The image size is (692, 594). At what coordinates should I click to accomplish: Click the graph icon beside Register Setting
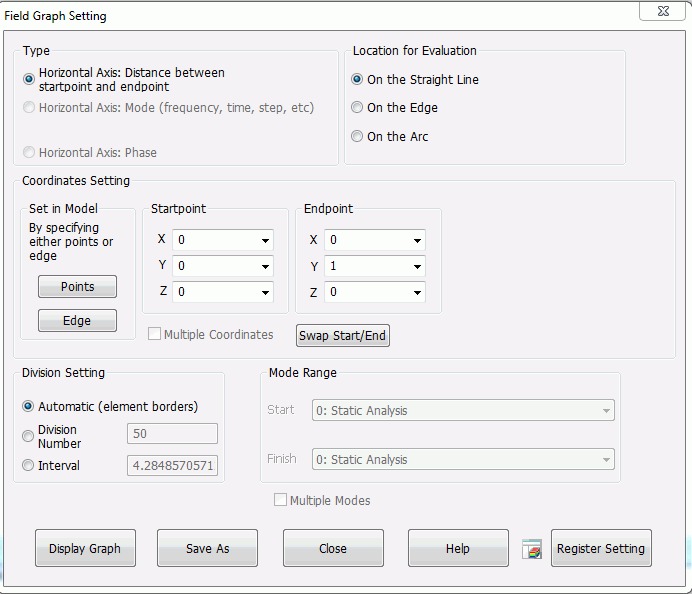click(x=533, y=549)
